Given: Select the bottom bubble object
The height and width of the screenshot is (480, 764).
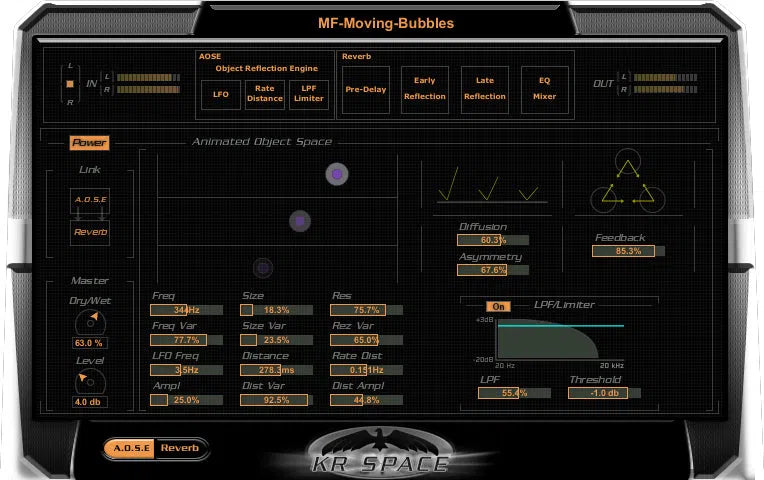Looking at the screenshot, I should pyautogui.click(x=262, y=267).
